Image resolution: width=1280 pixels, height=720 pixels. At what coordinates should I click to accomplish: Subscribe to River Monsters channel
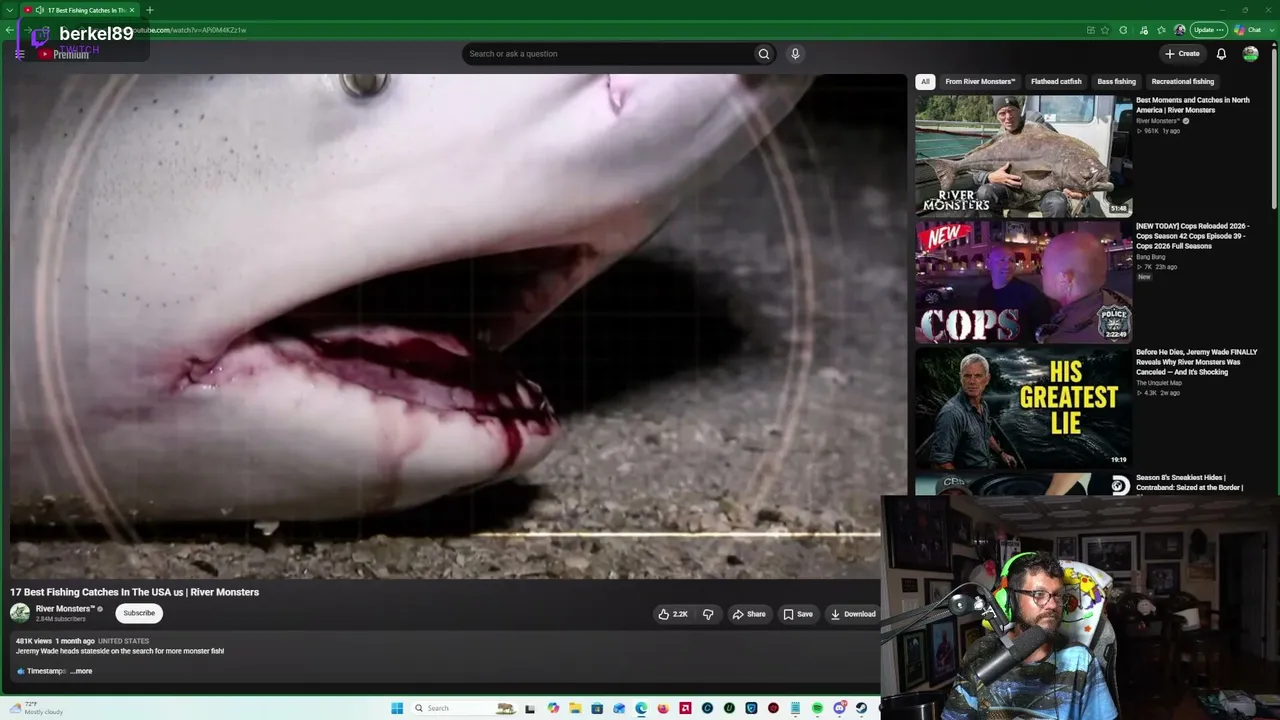(x=139, y=613)
